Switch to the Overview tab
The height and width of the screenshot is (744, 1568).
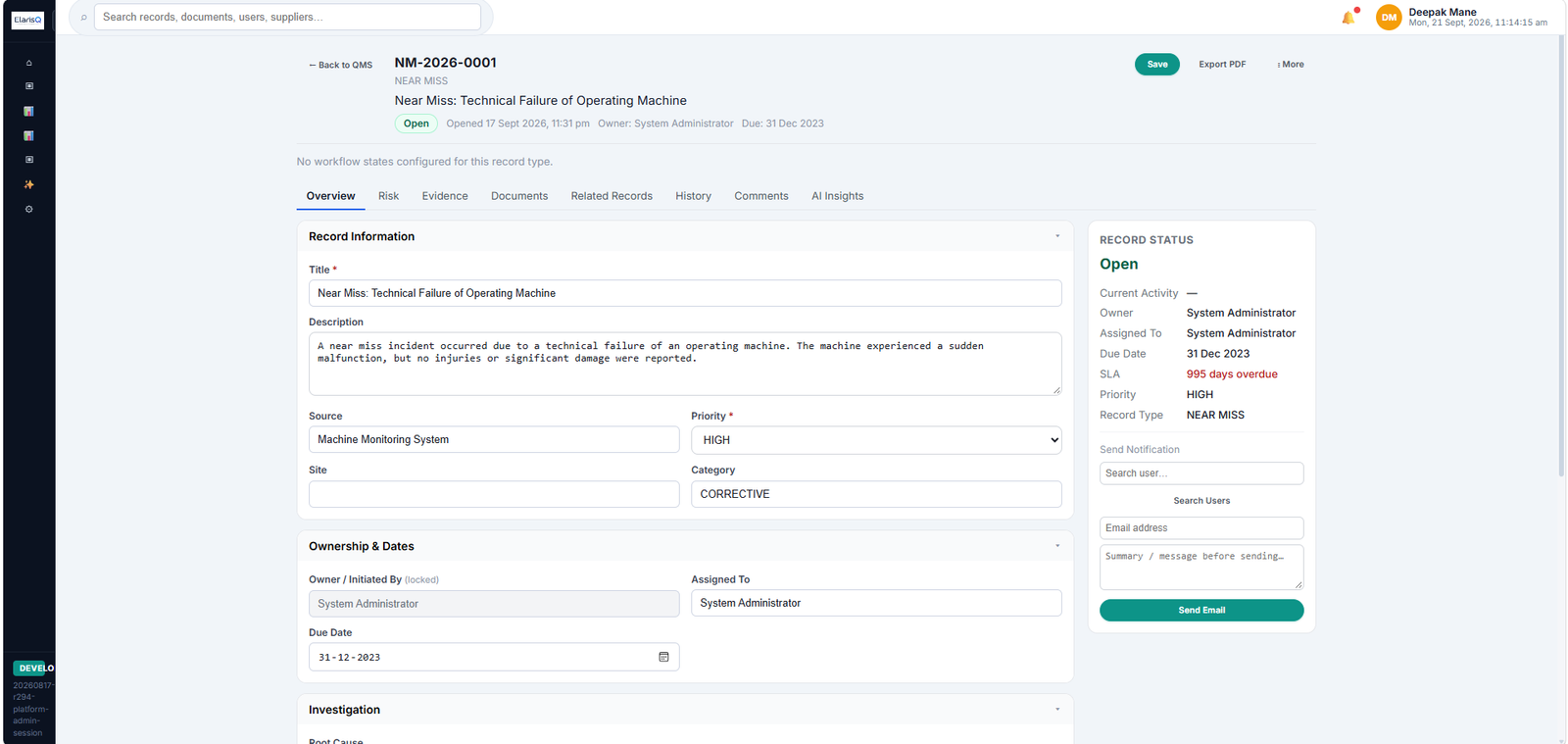pyautogui.click(x=330, y=196)
